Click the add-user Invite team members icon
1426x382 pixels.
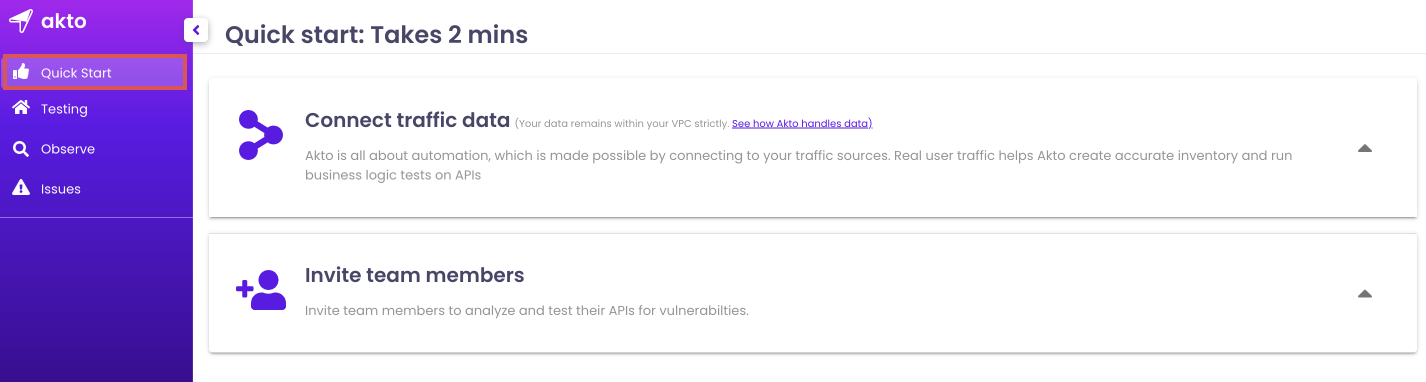(x=261, y=290)
